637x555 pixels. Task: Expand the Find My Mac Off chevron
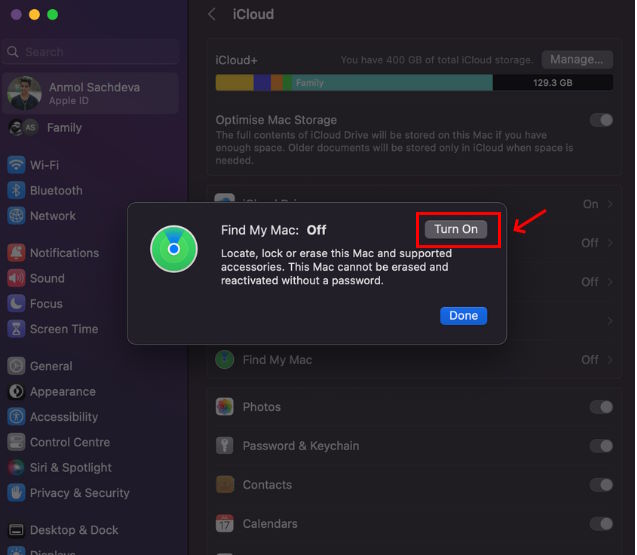pos(610,360)
